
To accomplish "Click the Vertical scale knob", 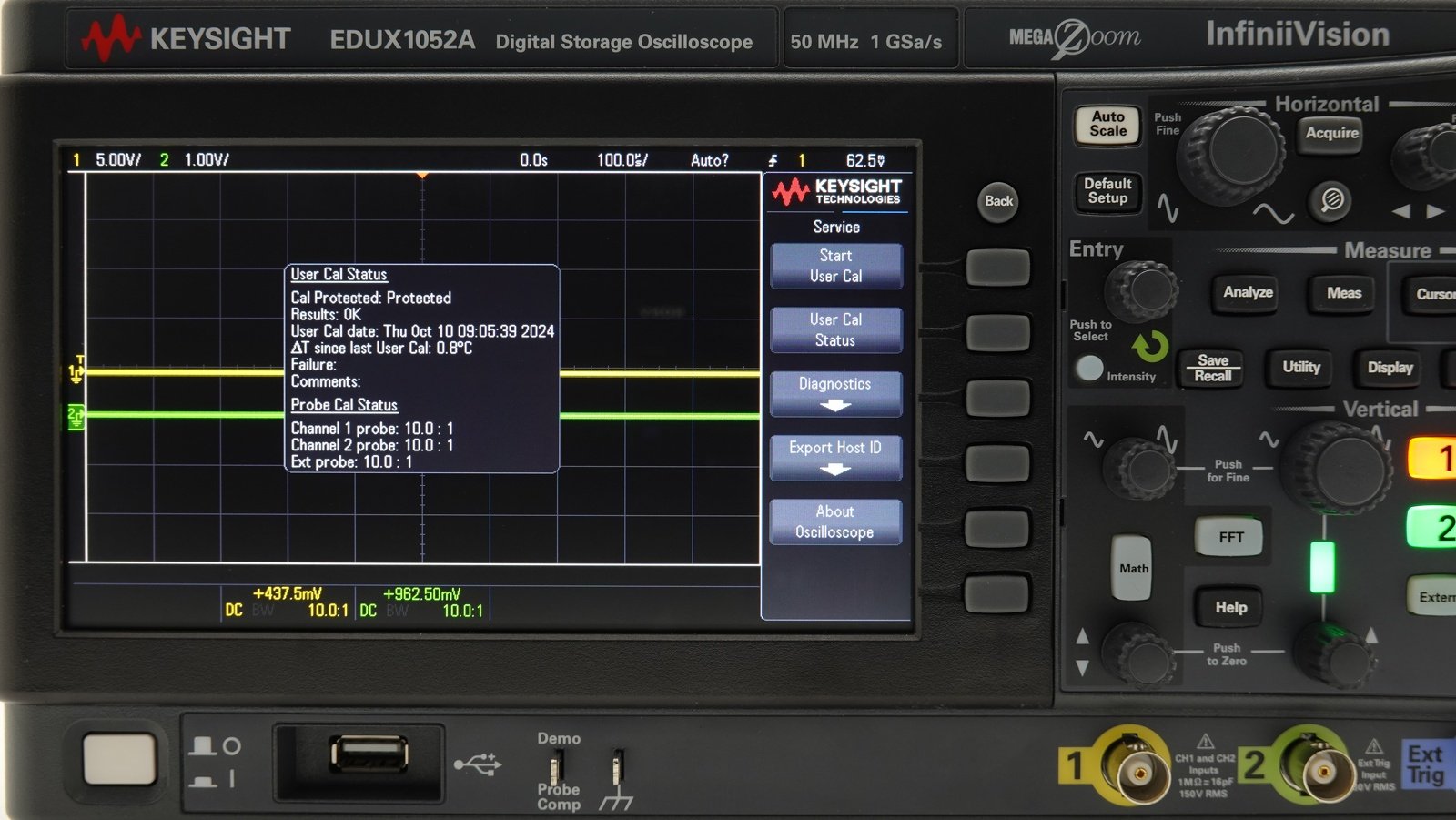I will (1338, 467).
